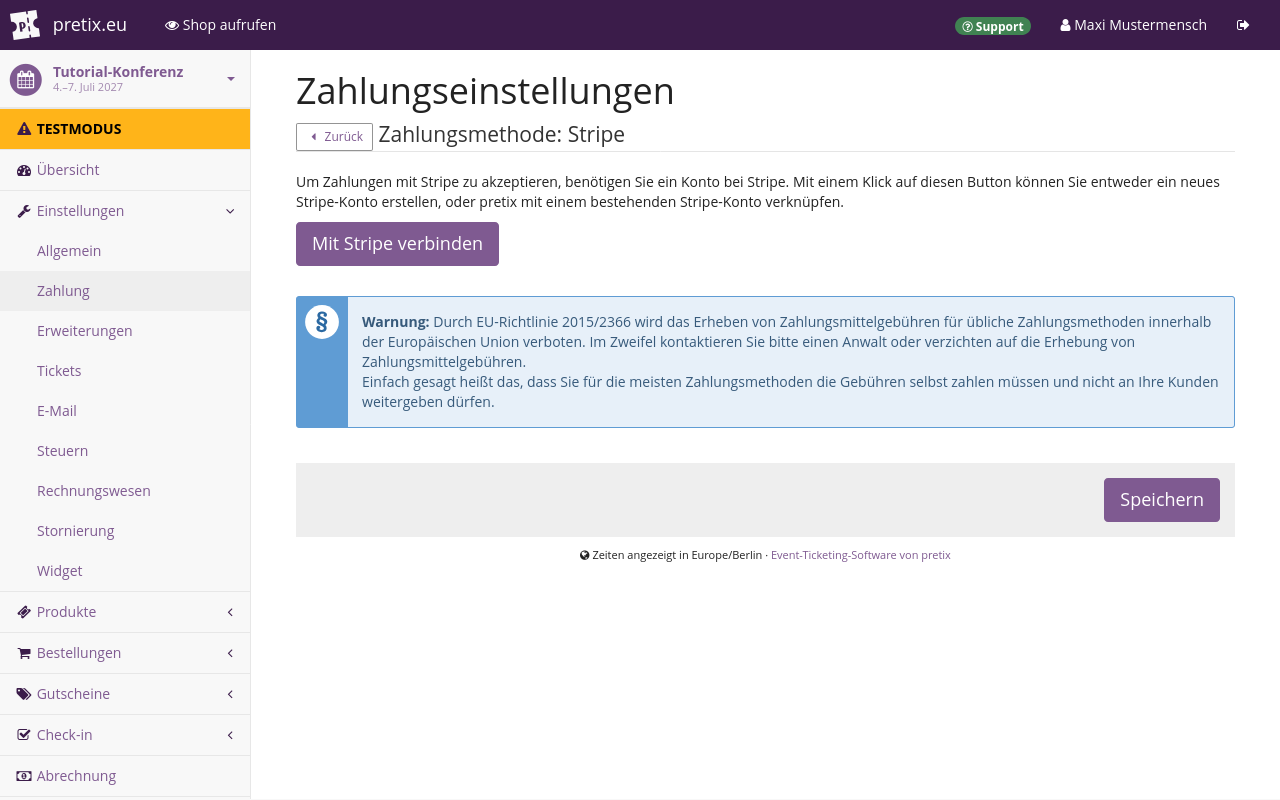Expand the Gutscheine submenu chevron
The height and width of the screenshot is (800, 1280).
tap(230, 694)
